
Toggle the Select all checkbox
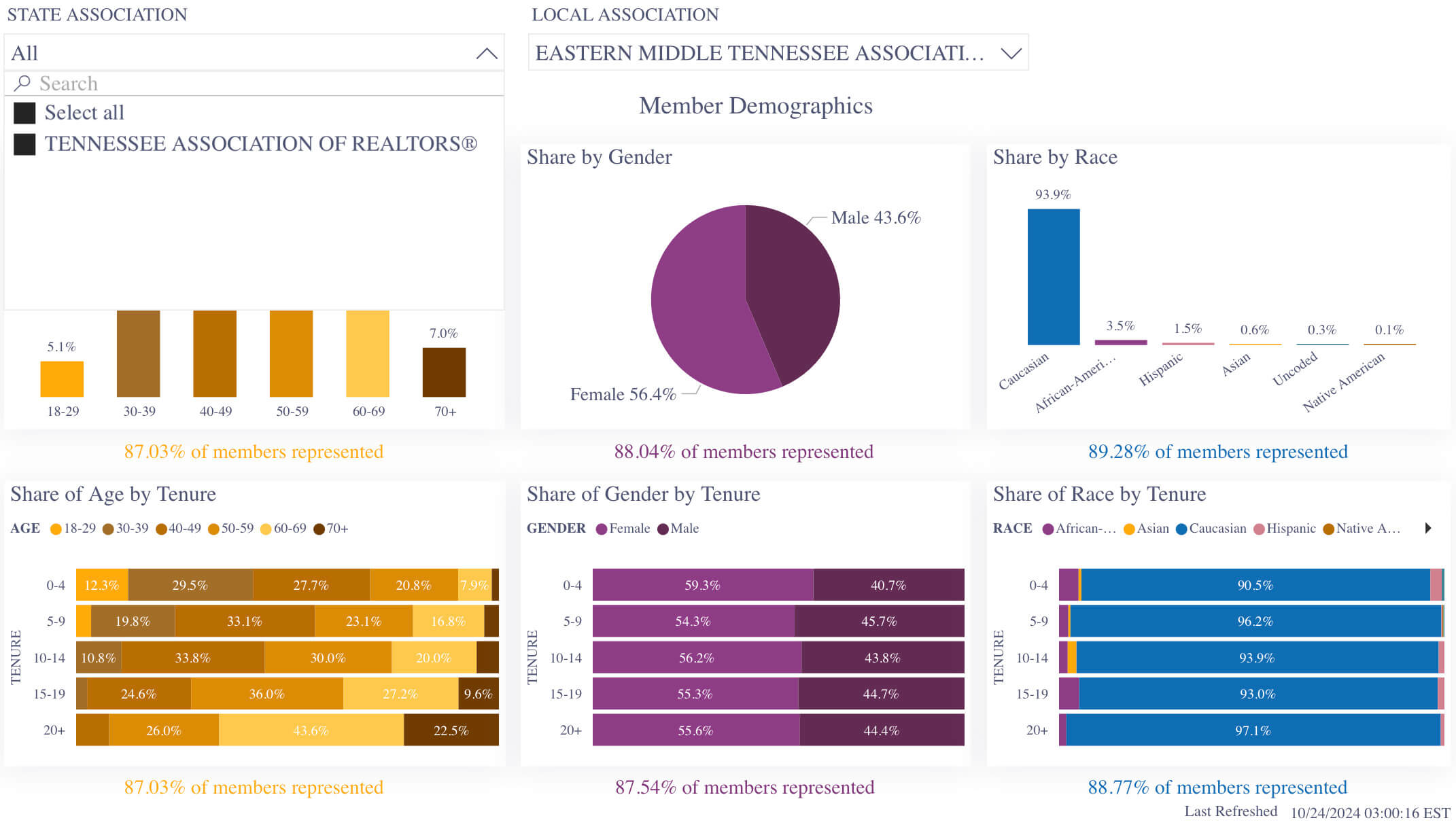(24, 113)
